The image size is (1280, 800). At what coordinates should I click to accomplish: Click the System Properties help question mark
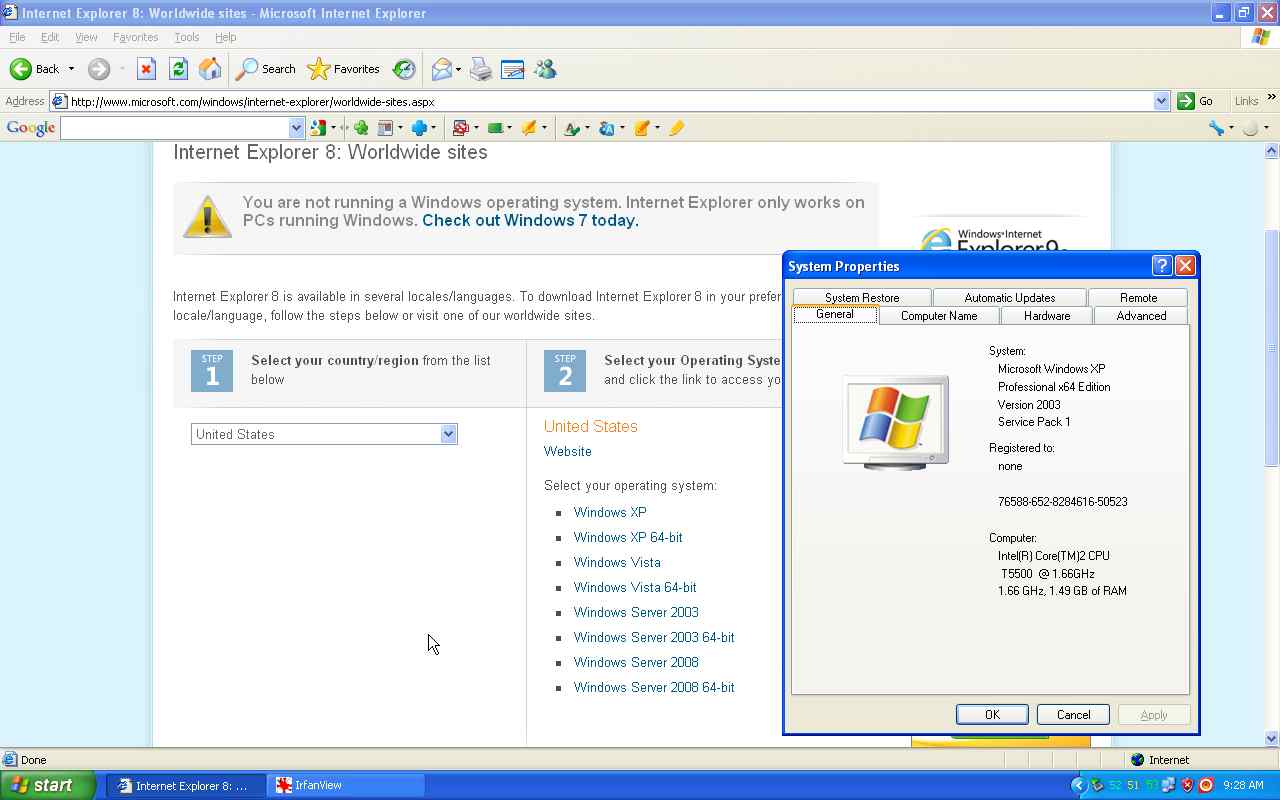coord(1161,265)
